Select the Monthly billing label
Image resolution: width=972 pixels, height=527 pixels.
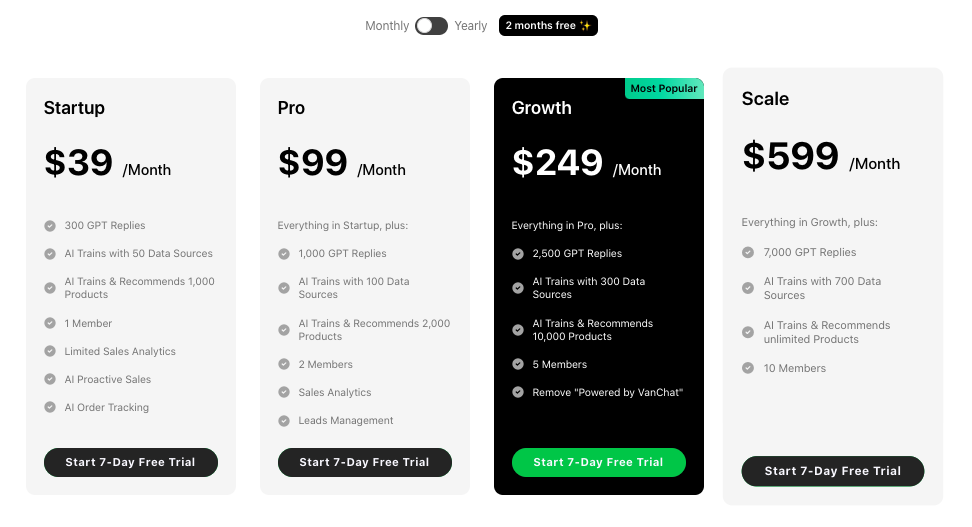(387, 26)
